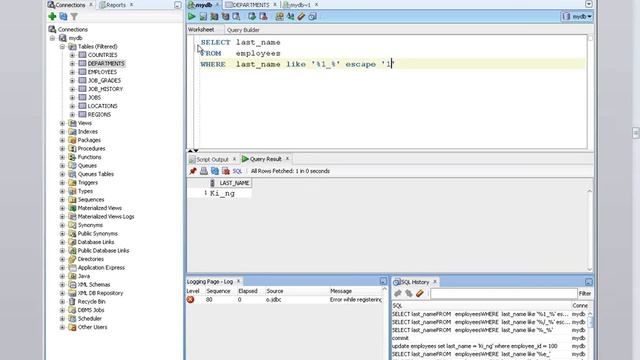This screenshot has width=640, height=360.
Task: Refresh the Query Result grid
Action: (215, 171)
